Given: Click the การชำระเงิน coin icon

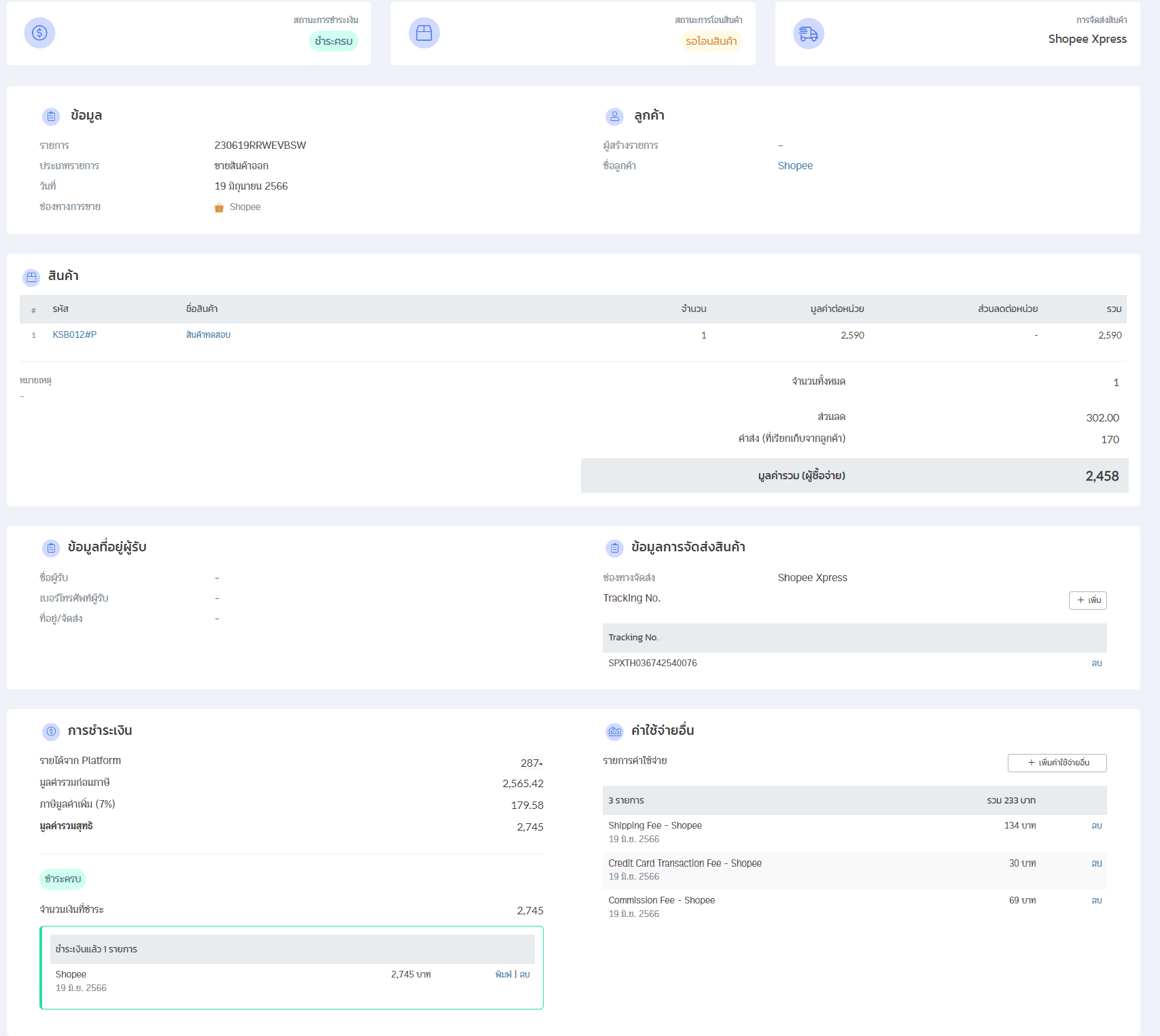Looking at the screenshot, I should click(51, 731).
